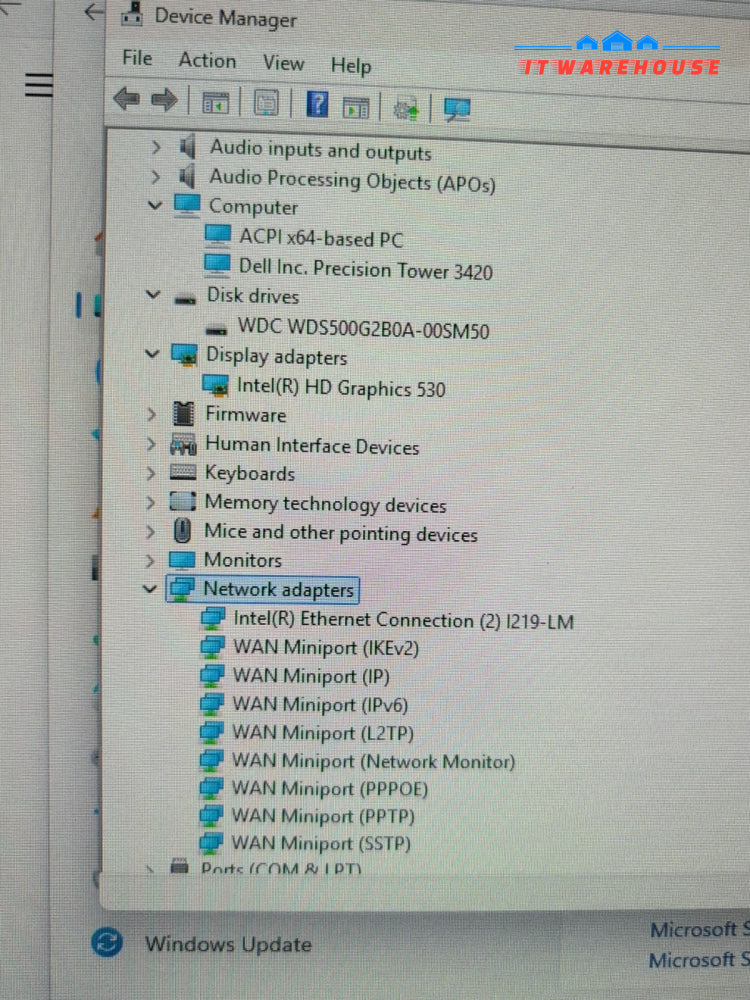
Task: Select WAN Miniport (IPv6)
Action: point(320,705)
